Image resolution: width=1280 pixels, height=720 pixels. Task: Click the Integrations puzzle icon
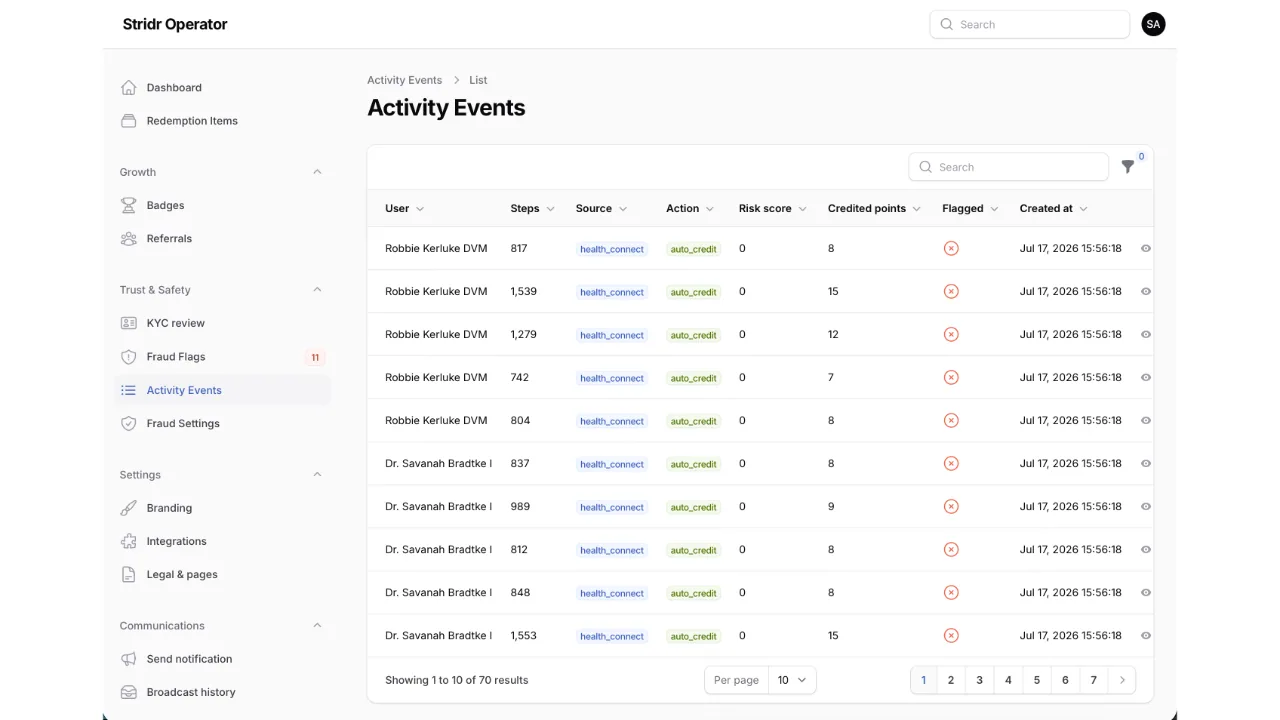(128, 541)
